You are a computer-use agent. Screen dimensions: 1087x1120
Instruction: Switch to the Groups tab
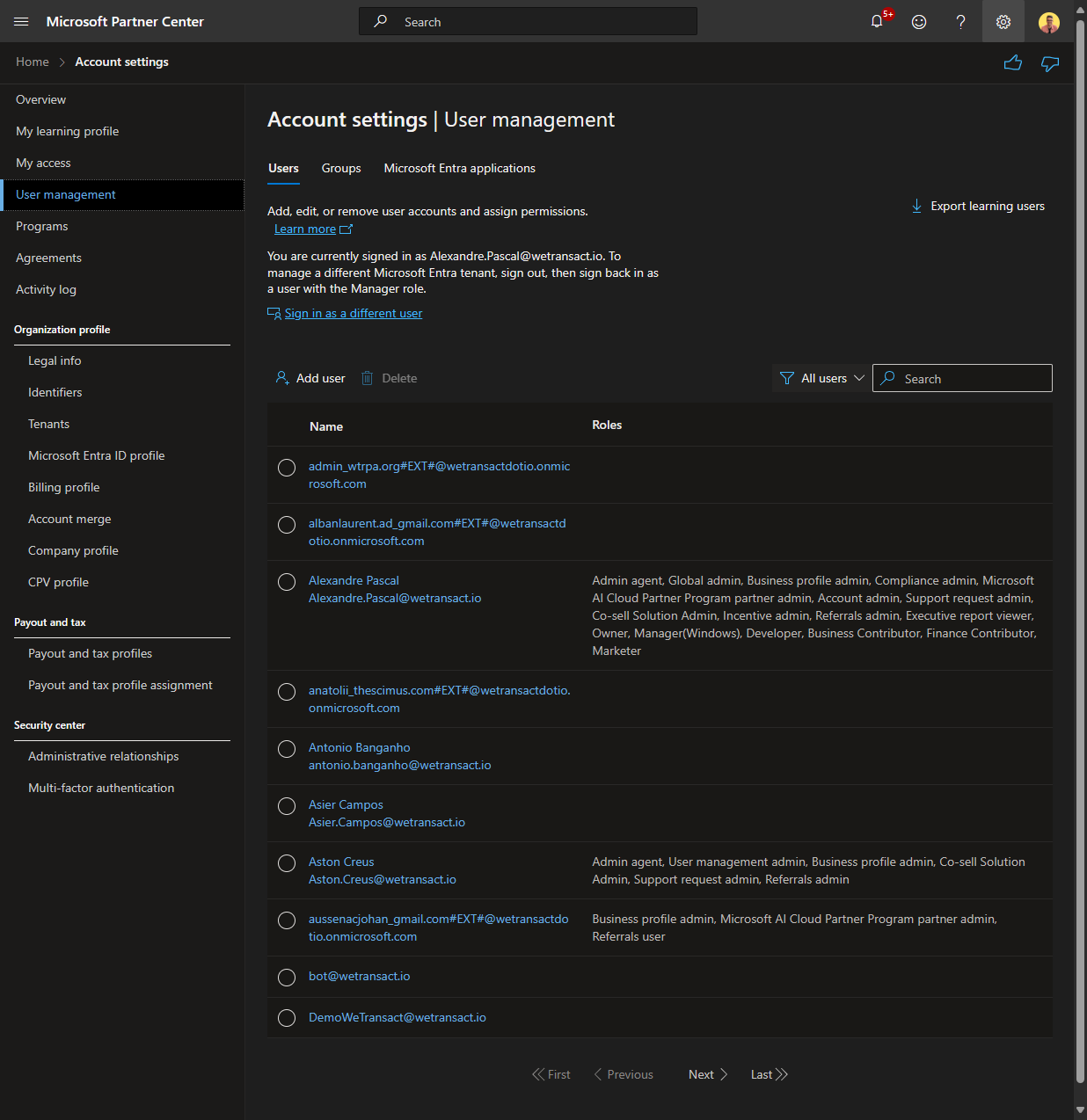pyautogui.click(x=341, y=168)
